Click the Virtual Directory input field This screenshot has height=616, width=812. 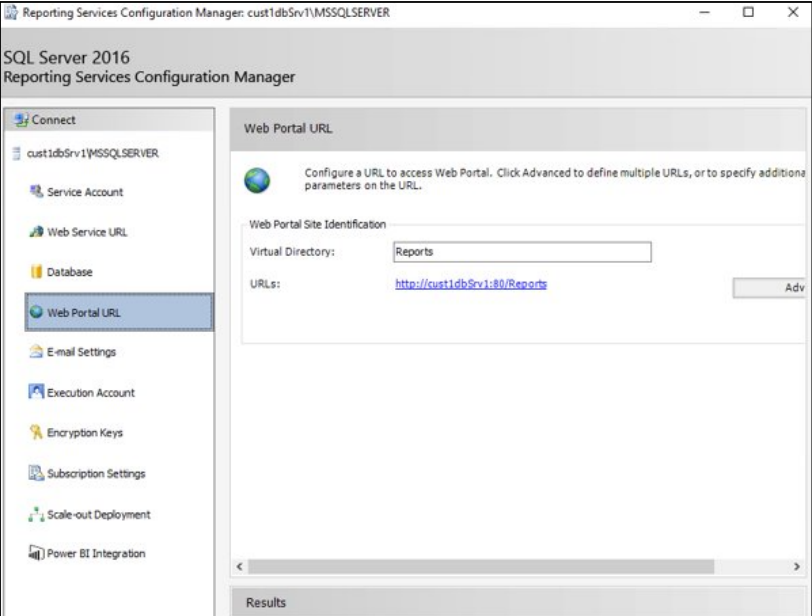pyautogui.click(x=522, y=252)
